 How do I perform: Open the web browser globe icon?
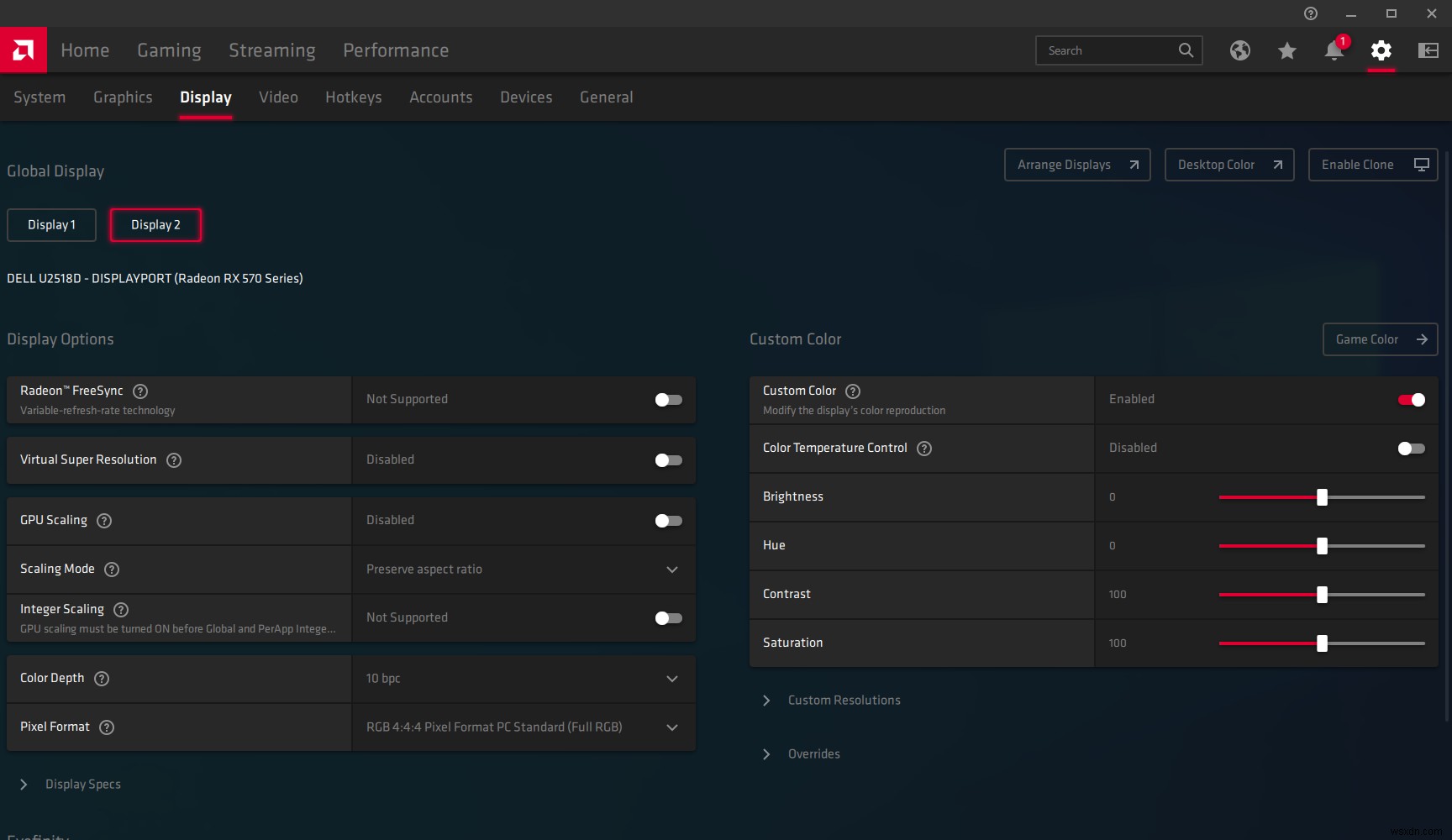pos(1239,50)
